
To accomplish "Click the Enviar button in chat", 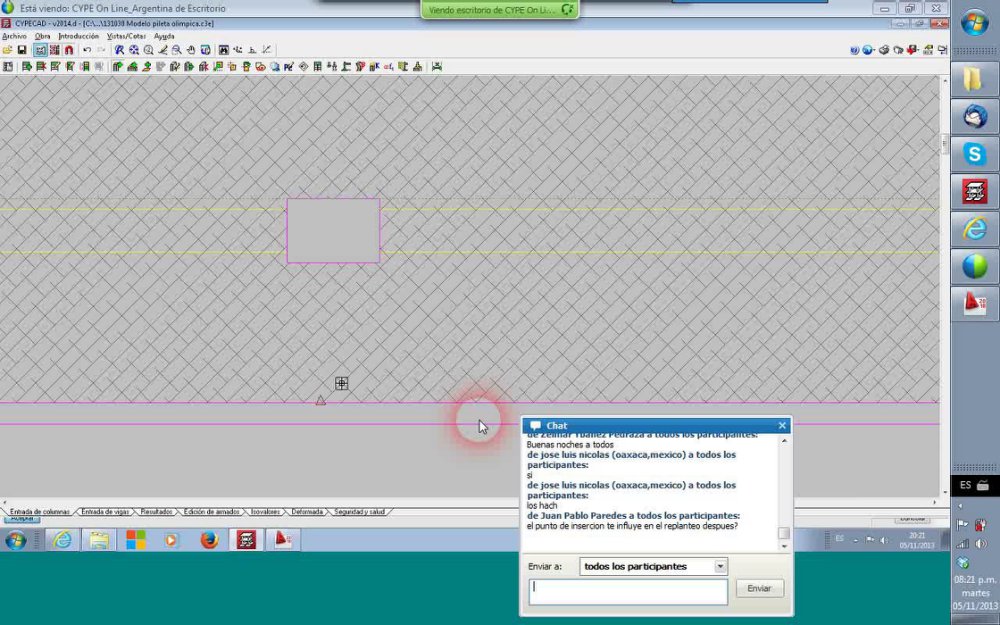I will (759, 589).
